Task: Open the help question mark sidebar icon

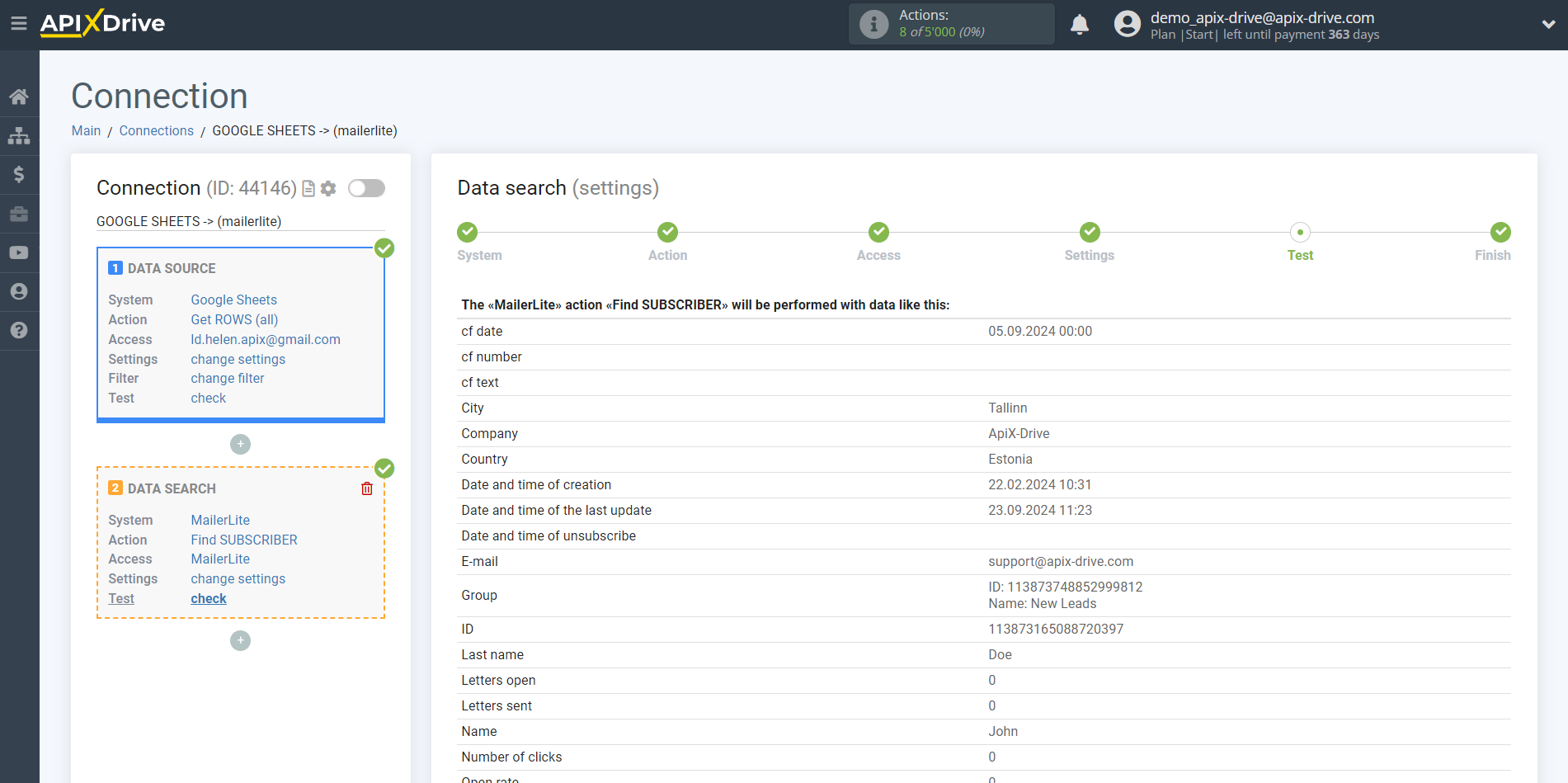Action: click(19, 330)
